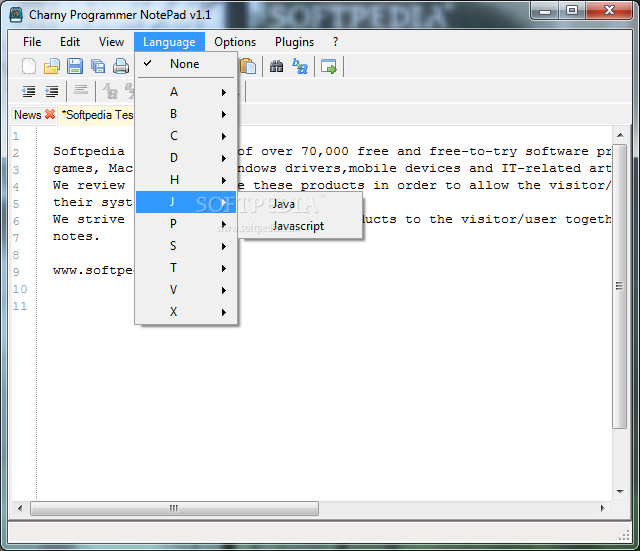Click the grayed letter-case conversion icon

[x=110, y=91]
